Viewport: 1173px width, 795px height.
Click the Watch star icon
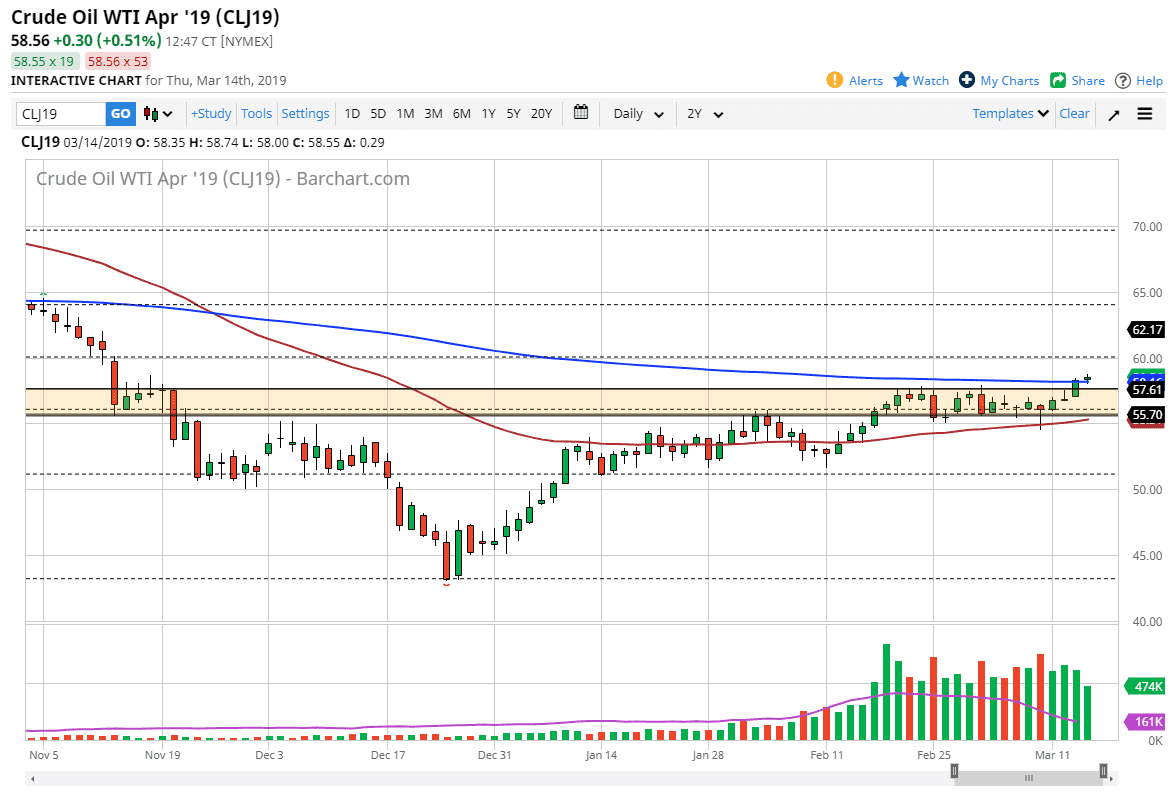click(899, 80)
